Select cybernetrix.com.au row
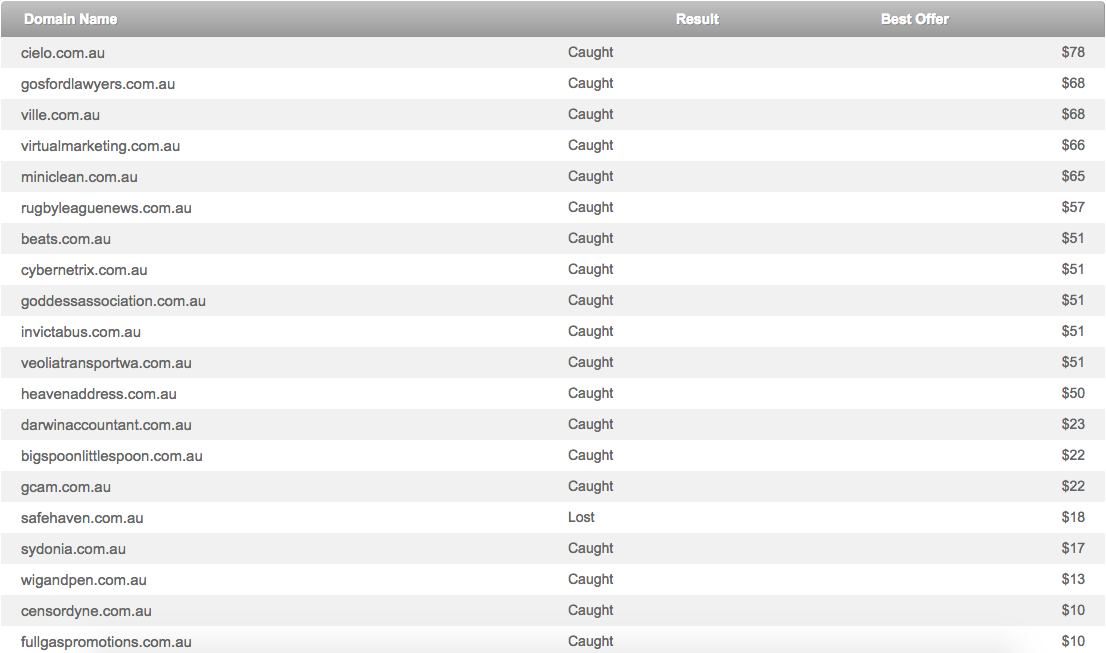 [553, 270]
